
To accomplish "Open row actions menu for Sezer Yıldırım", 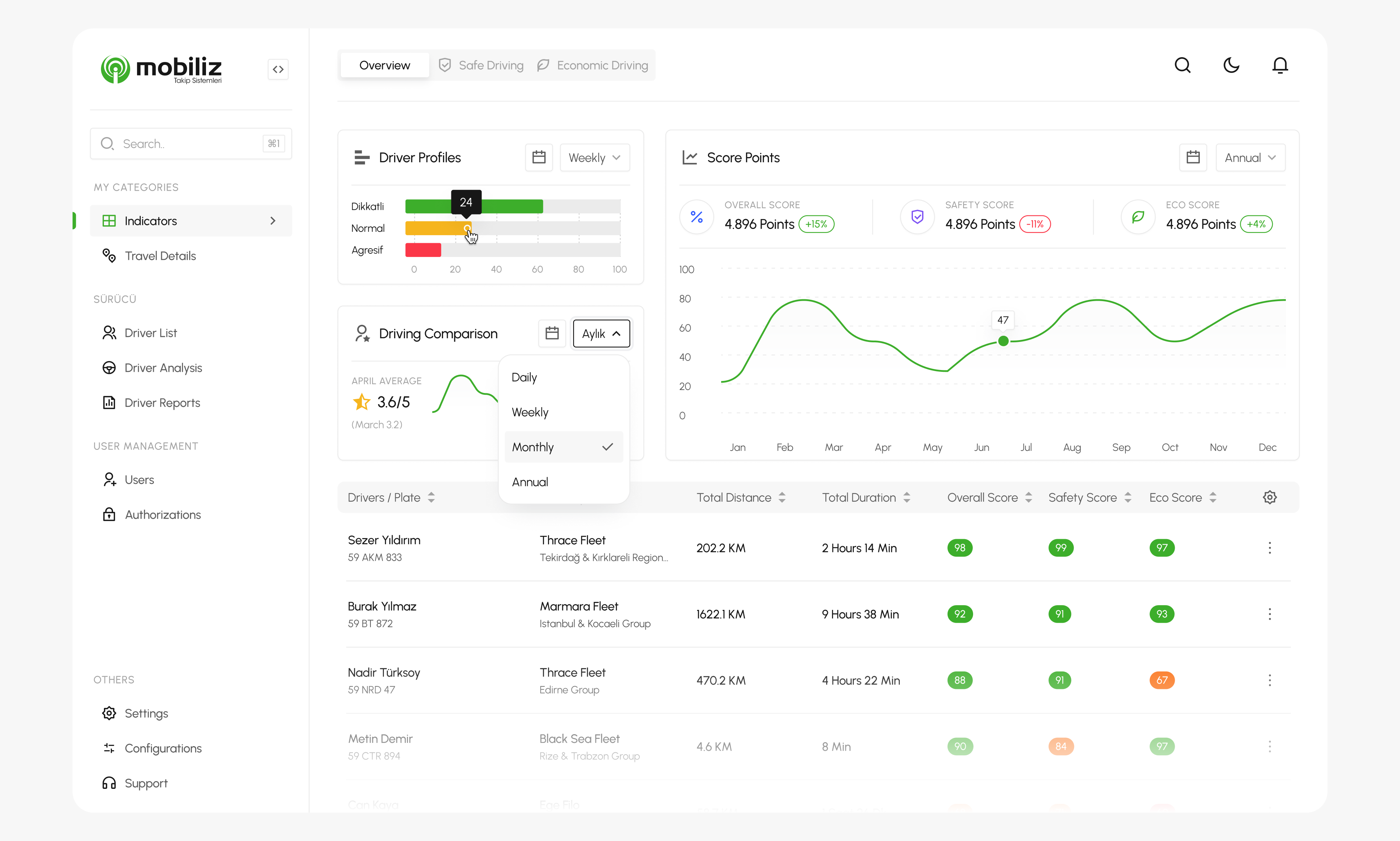I will (1269, 548).
